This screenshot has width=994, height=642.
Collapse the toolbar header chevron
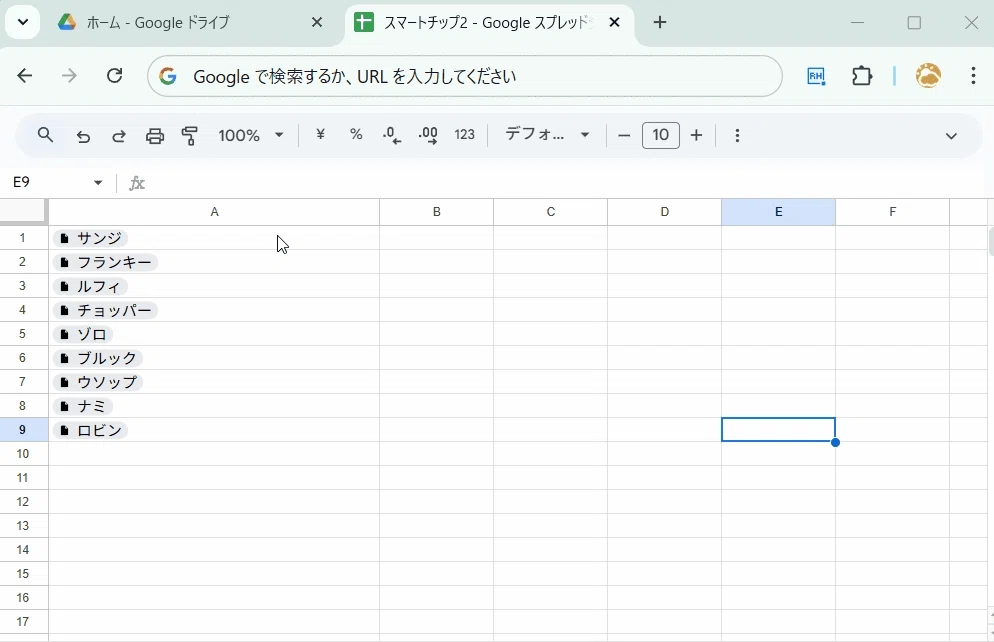[951, 136]
